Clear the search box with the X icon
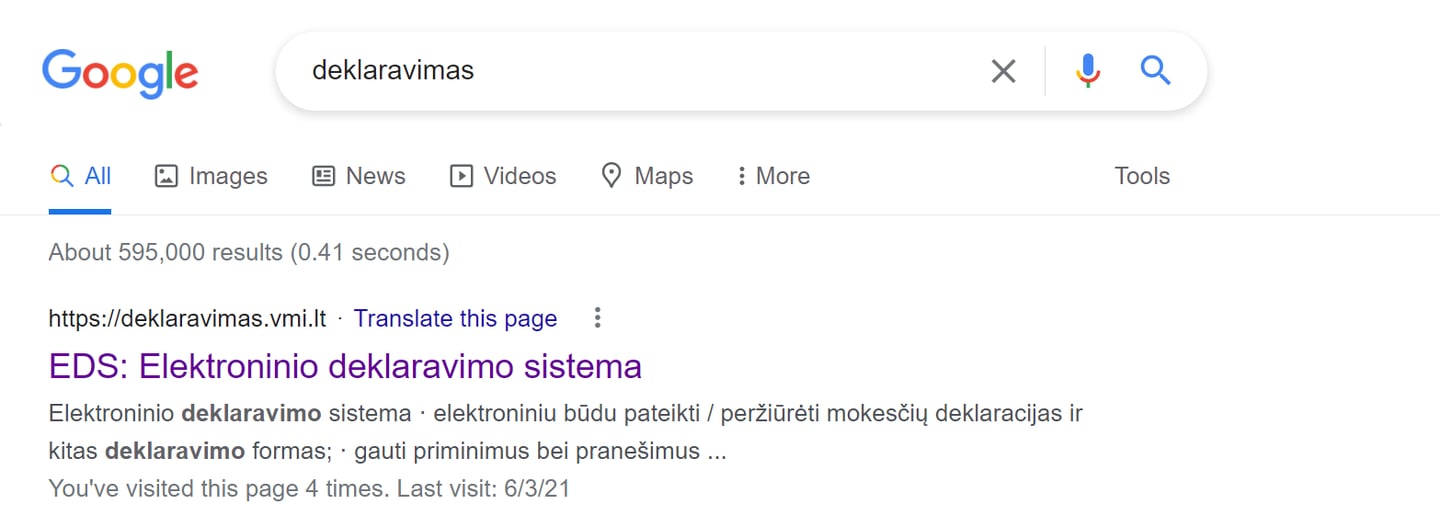This screenshot has height=509, width=1440. 1003,71
